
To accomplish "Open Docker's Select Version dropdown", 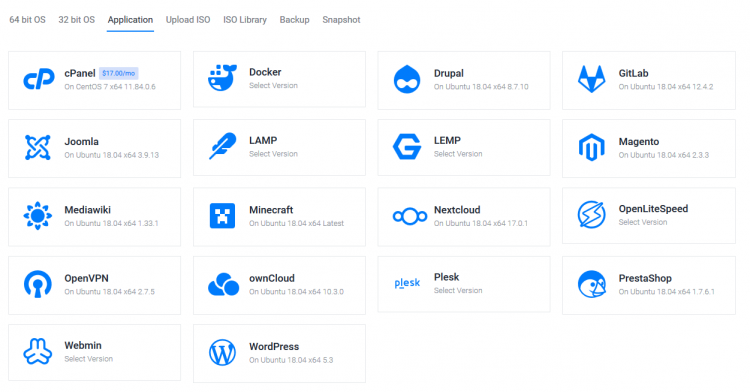I will coord(273,86).
